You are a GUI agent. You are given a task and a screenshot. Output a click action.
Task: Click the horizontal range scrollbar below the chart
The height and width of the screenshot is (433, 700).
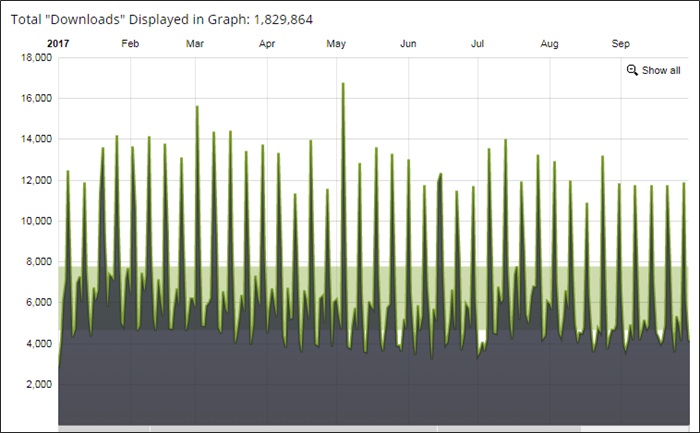[x=374, y=429]
